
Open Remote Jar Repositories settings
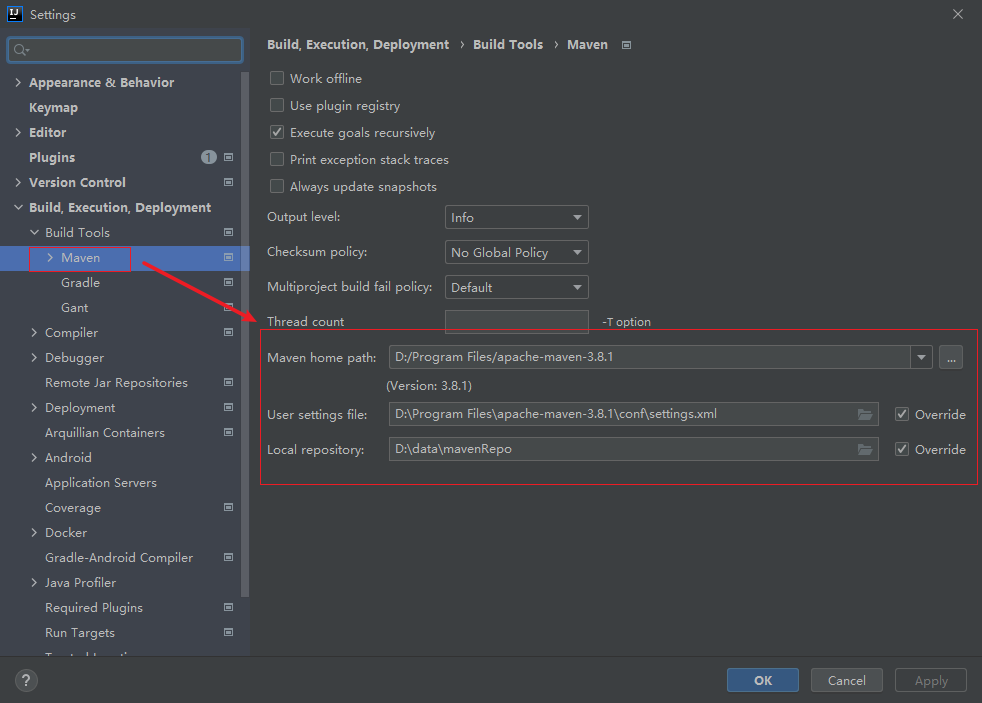(116, 382)
